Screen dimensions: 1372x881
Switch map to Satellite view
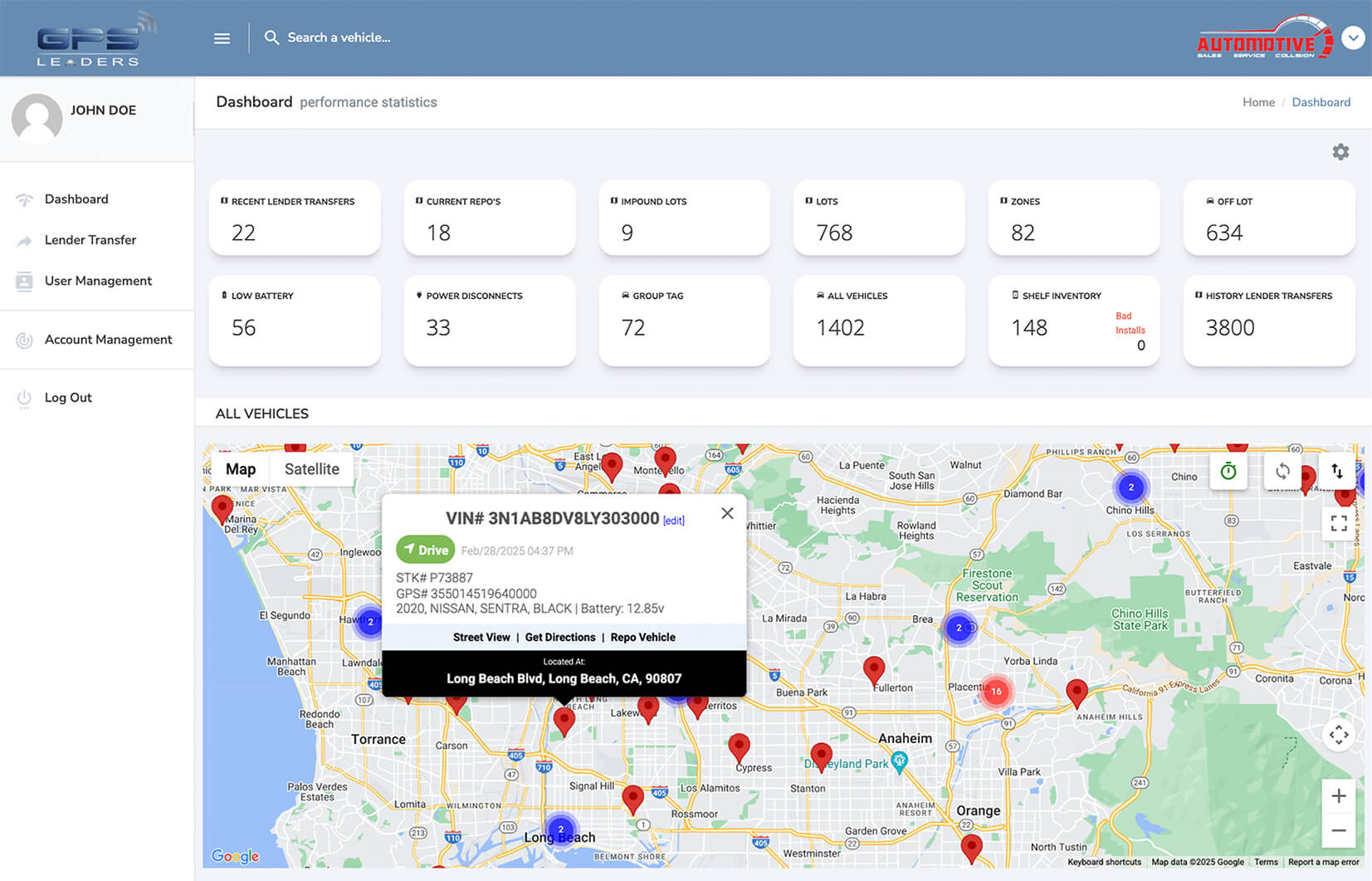311,469
